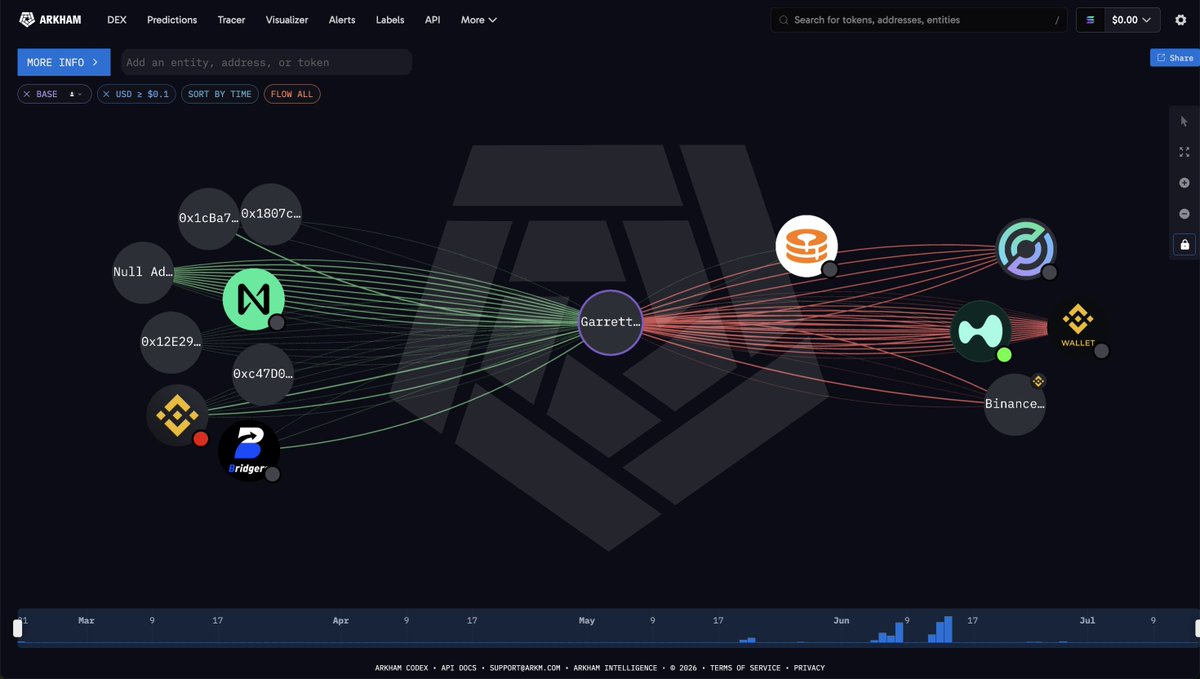Select the Null Ad… node
The height and width of the screenshot is (679, 1200).
[143, 272]
